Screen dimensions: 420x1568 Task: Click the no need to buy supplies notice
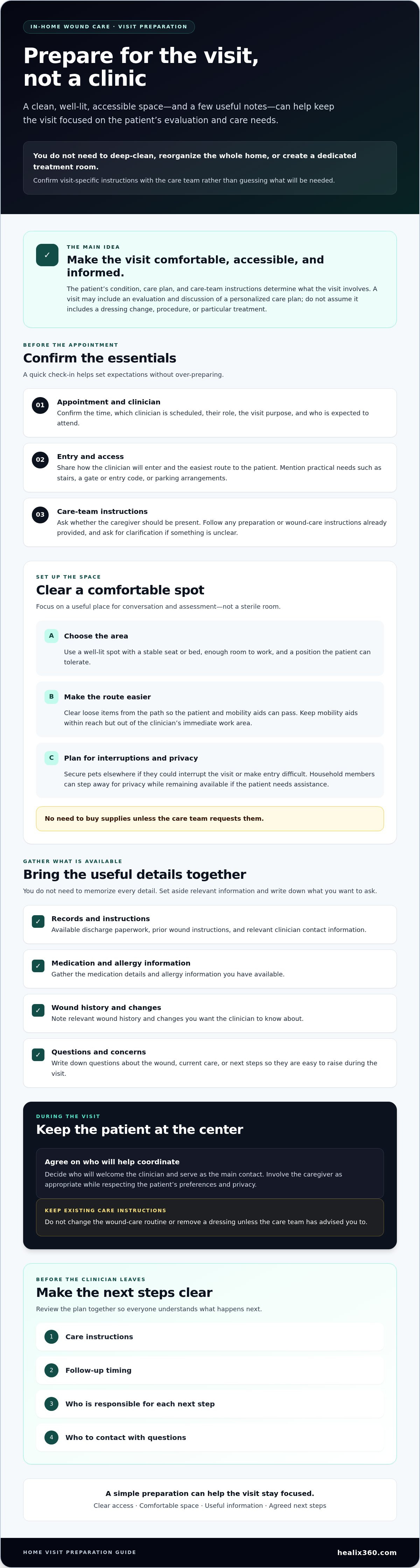click(210, 819)
